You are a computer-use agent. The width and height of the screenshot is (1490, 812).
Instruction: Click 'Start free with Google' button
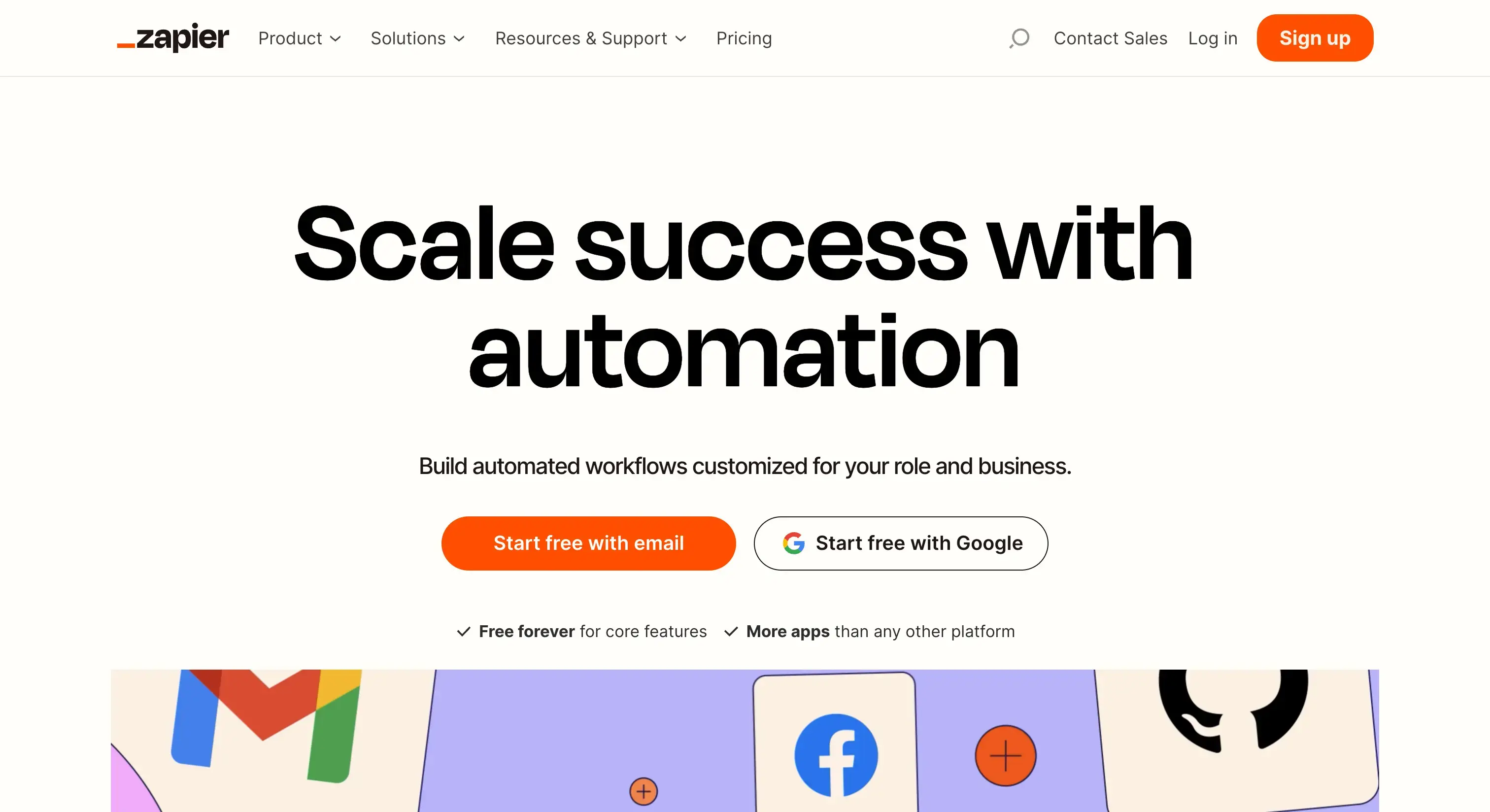900,543
